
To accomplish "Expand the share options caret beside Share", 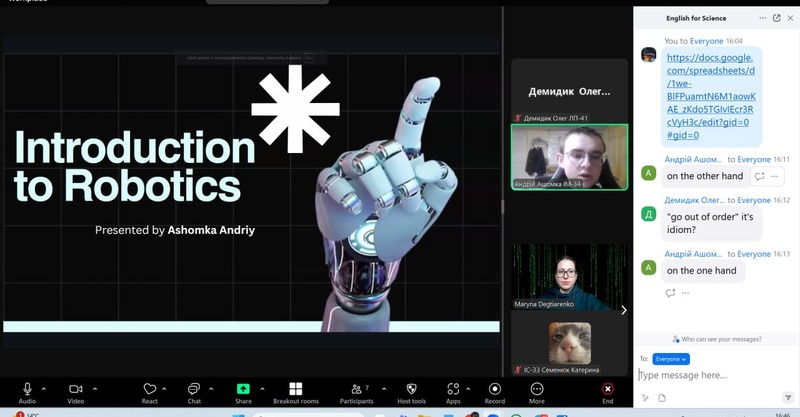I will 262,389.
